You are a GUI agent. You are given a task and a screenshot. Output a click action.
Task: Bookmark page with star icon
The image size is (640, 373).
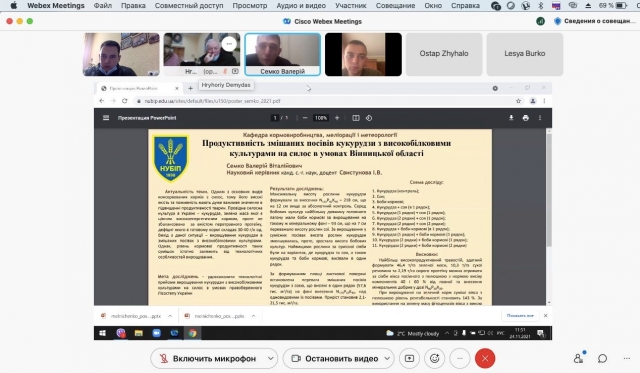click(518, 101)
